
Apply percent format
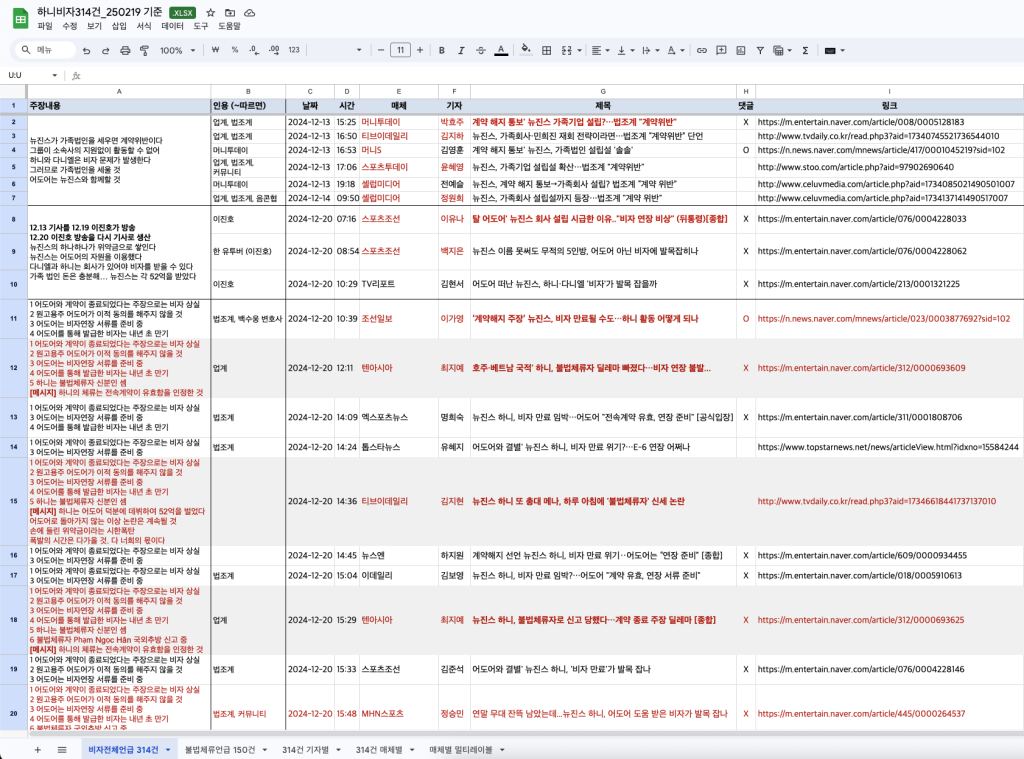point(234,50)
